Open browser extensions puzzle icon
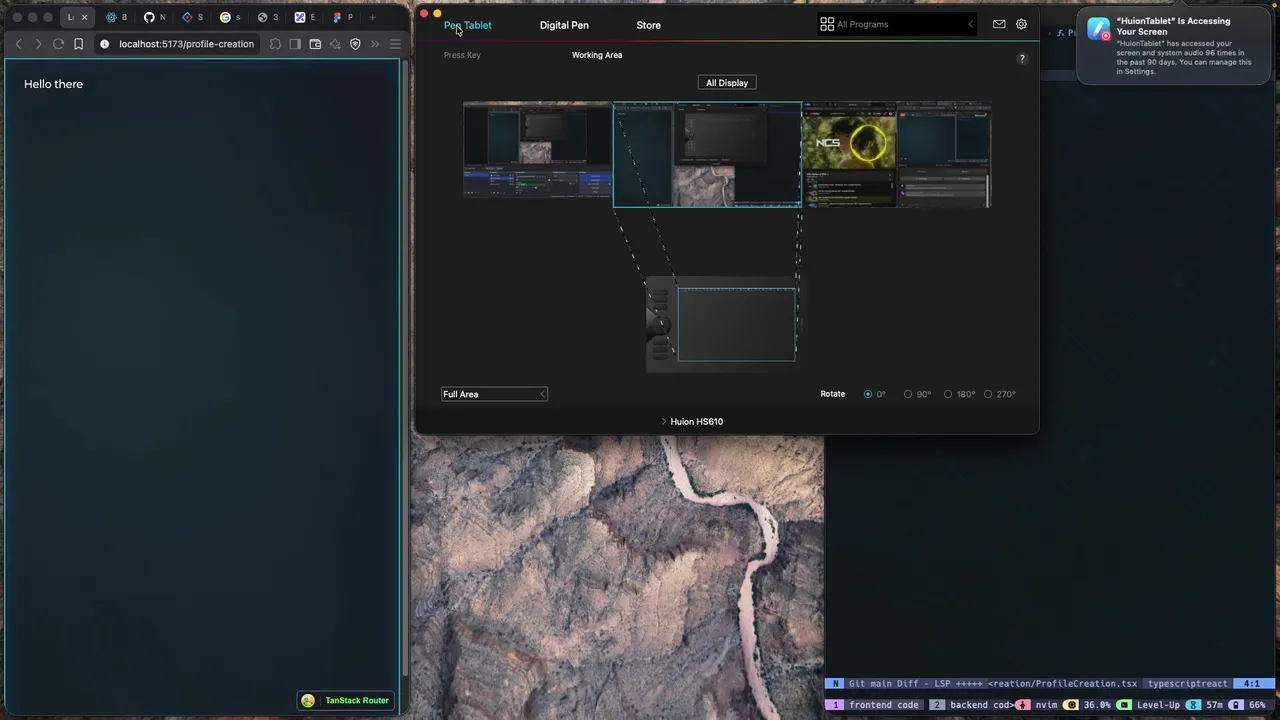This screenshot has width=1280, height=720. pos(275,44)
